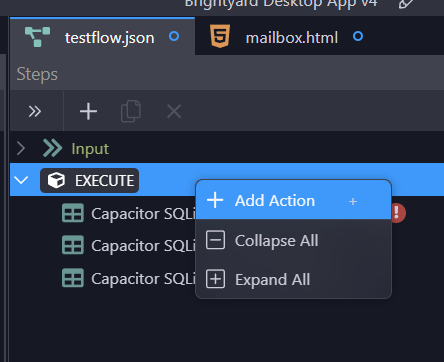
Task: Expand the Input step node
Action: pos(21,148)
